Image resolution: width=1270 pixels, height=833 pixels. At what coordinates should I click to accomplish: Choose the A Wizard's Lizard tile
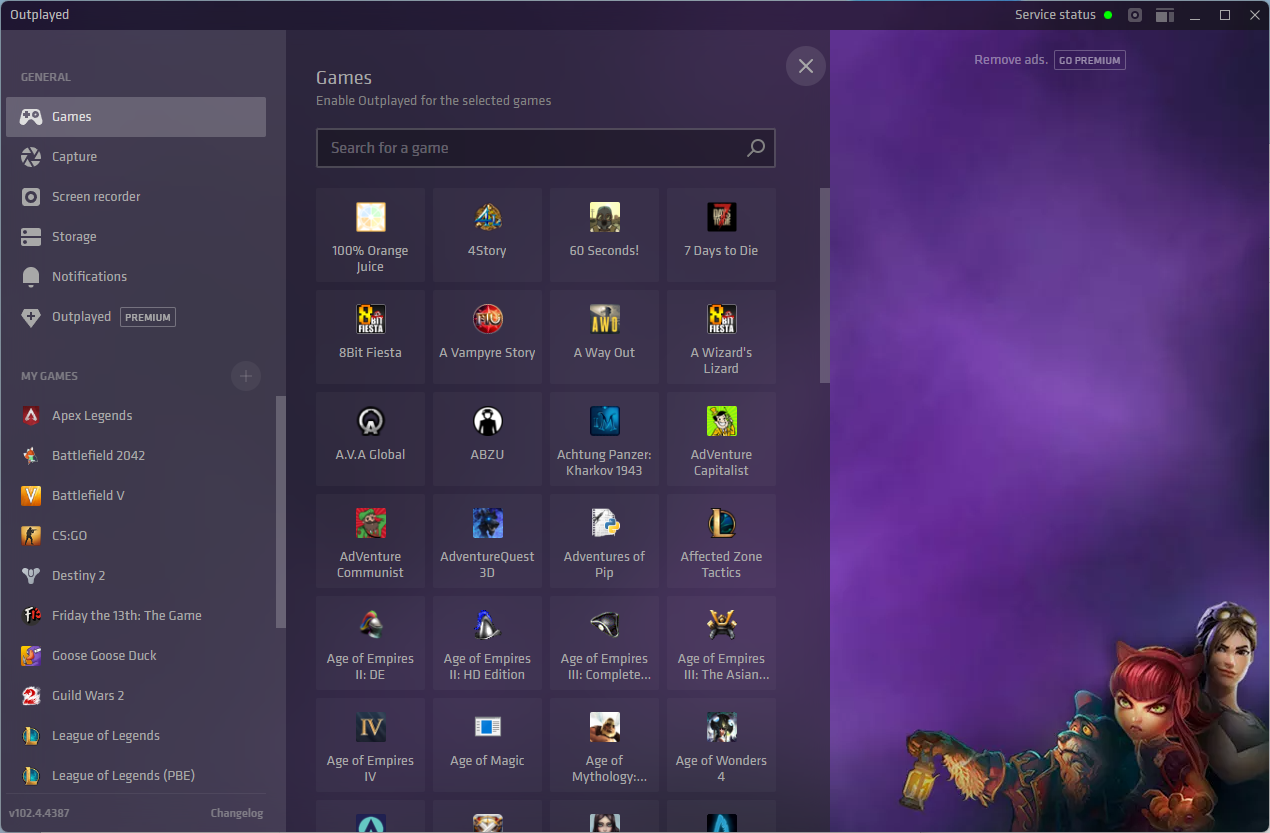(721, 337)
